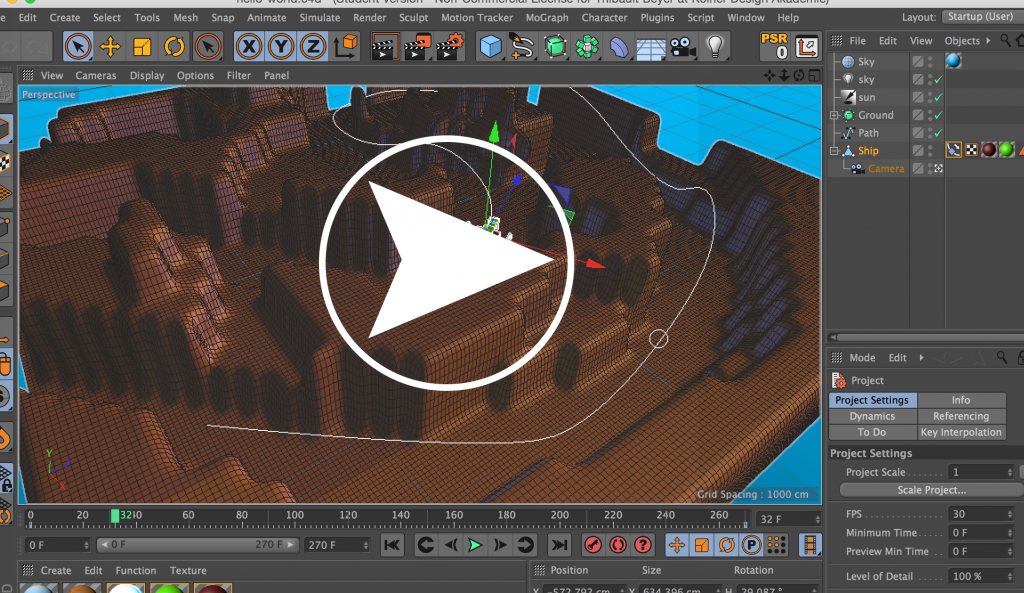This screenshot has height=593, width=1024.
Task: Expand the Ground object tree node
Action: [x=834, y=115]
